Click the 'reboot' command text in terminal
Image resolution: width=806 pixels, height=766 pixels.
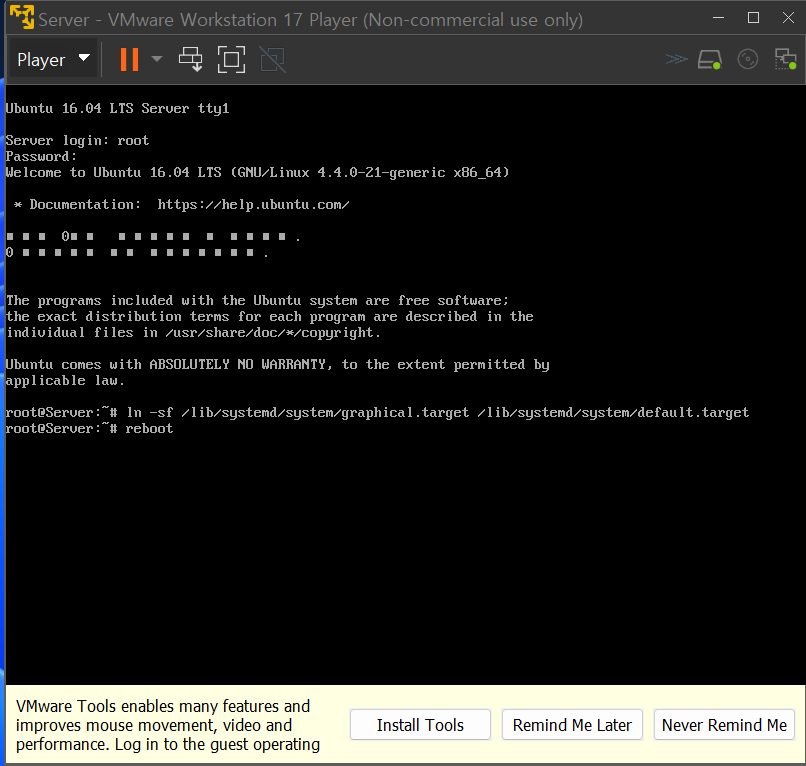(x=149, y=429)
